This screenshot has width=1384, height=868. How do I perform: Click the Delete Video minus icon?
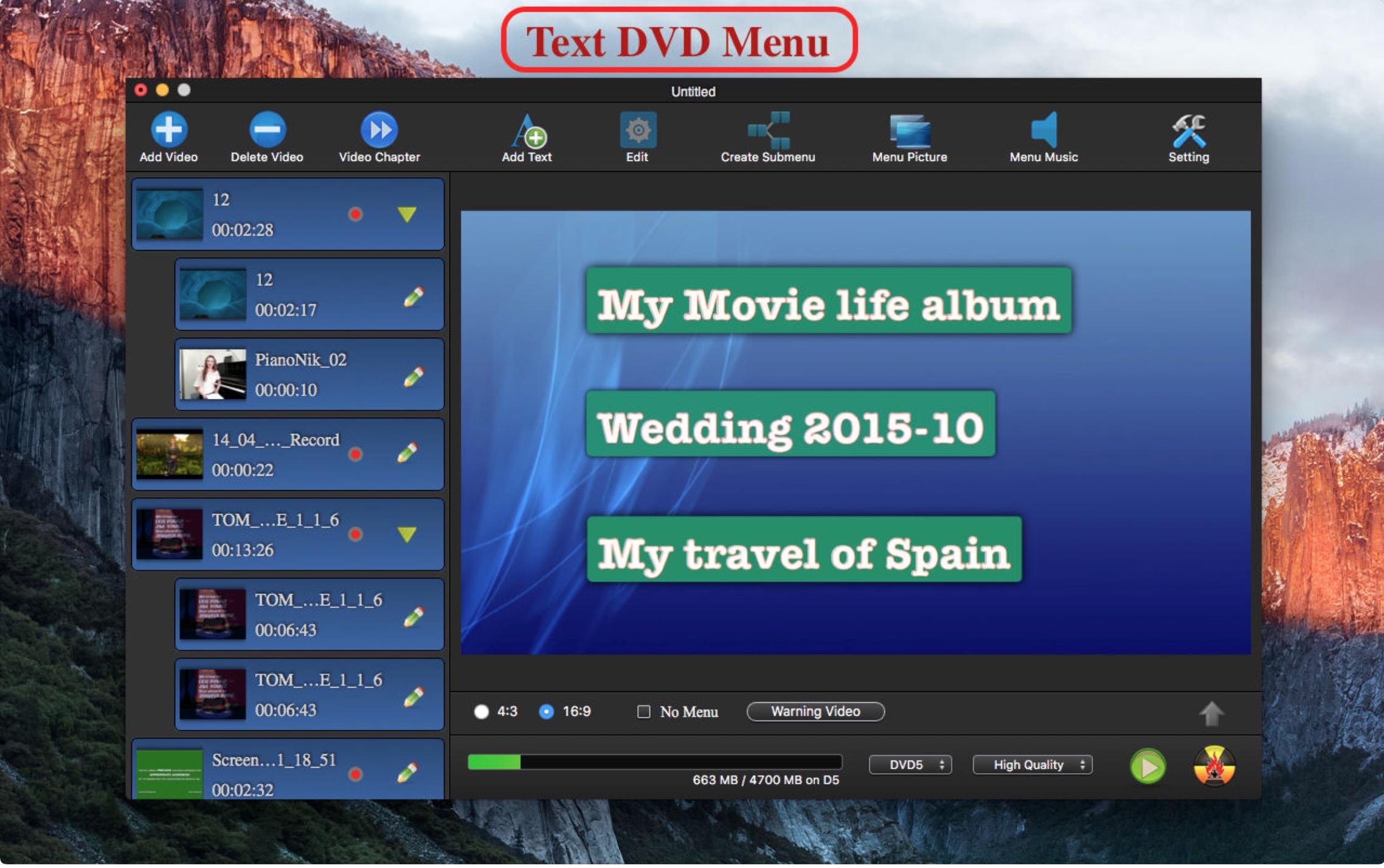(267, 129)
